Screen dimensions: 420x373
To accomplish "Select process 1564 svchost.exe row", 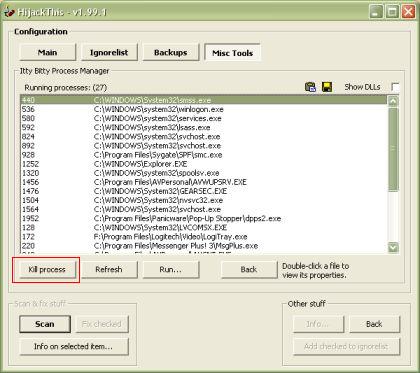I will (x=204, y=209).
